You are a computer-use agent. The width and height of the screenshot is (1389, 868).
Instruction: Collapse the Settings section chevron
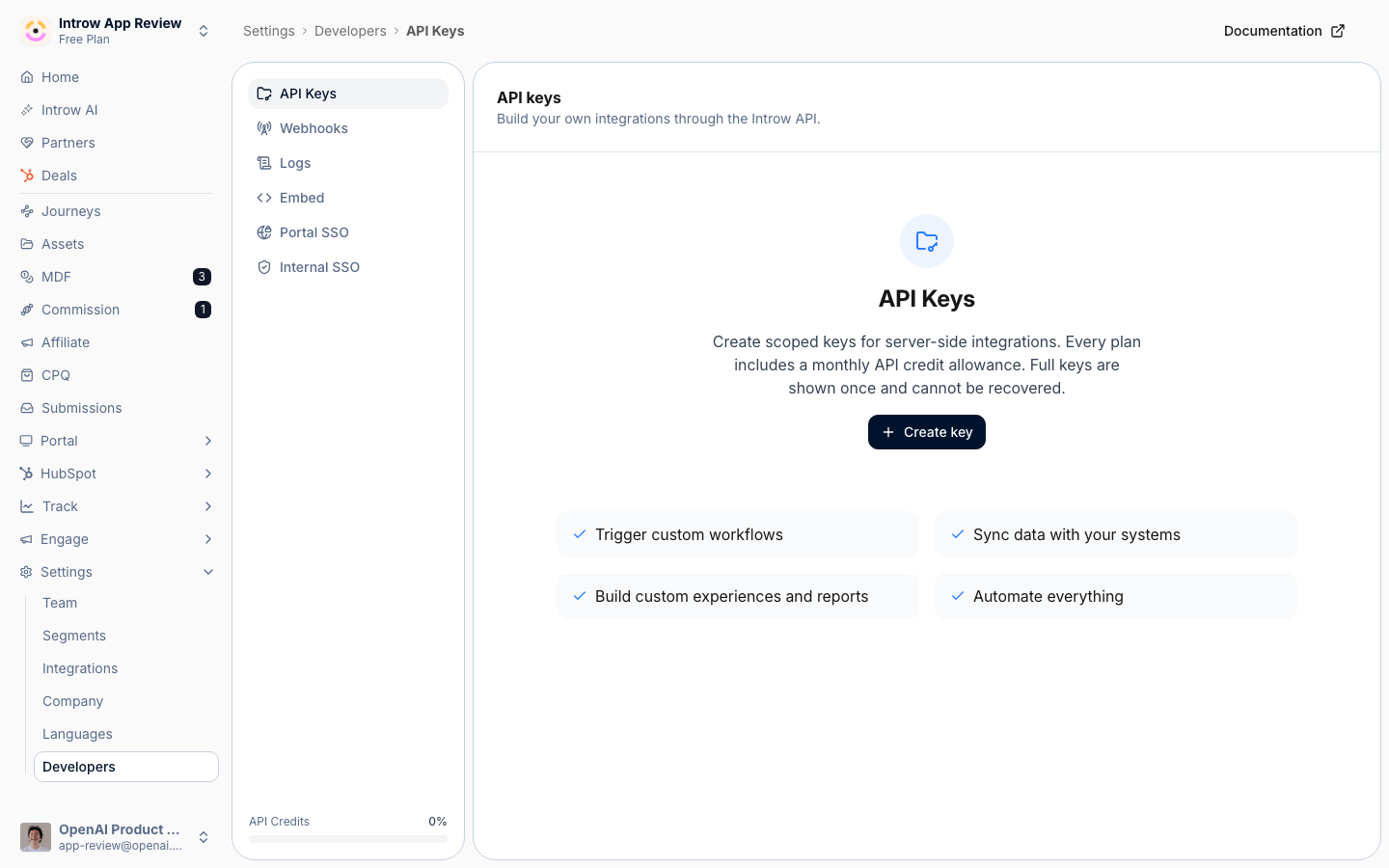click(x=208, y=572)
